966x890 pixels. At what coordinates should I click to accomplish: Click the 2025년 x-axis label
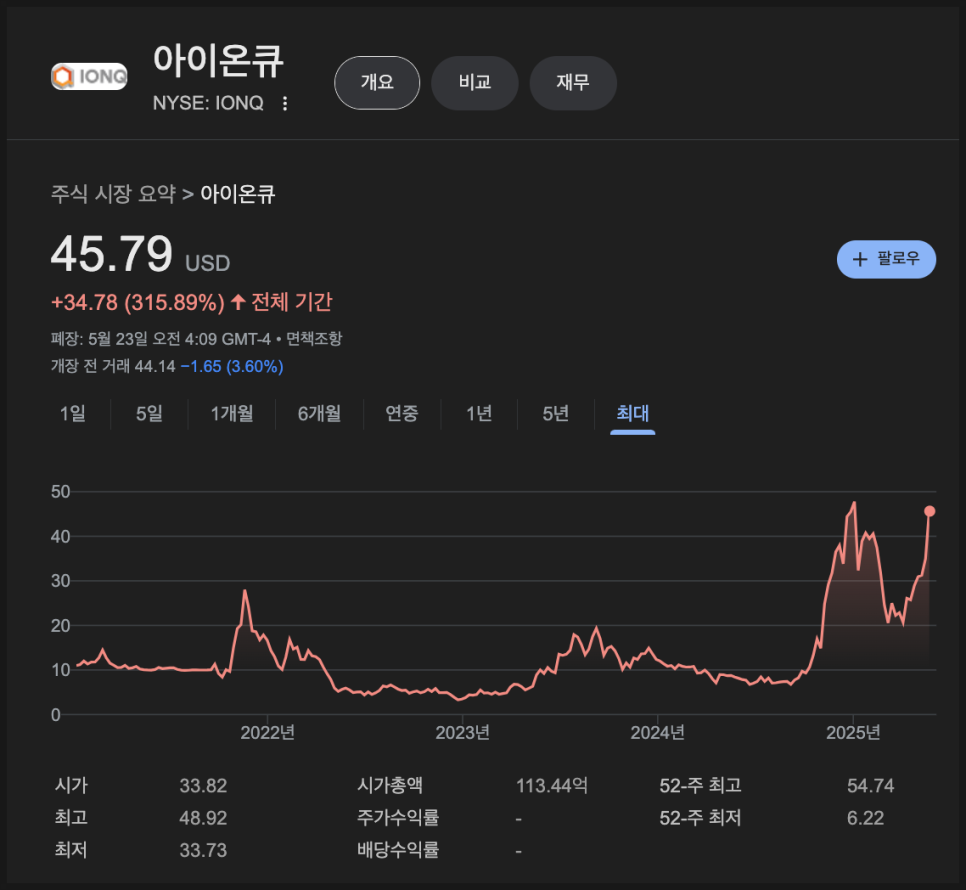click(x=853, y=733)
